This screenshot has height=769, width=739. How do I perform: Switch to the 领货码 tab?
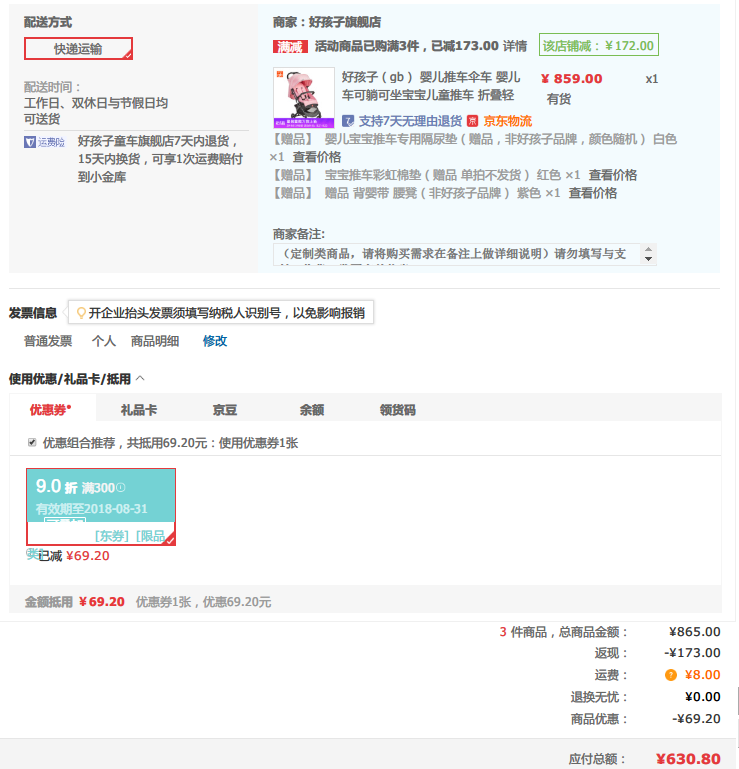pyautogui.click(x=398, y=410)
